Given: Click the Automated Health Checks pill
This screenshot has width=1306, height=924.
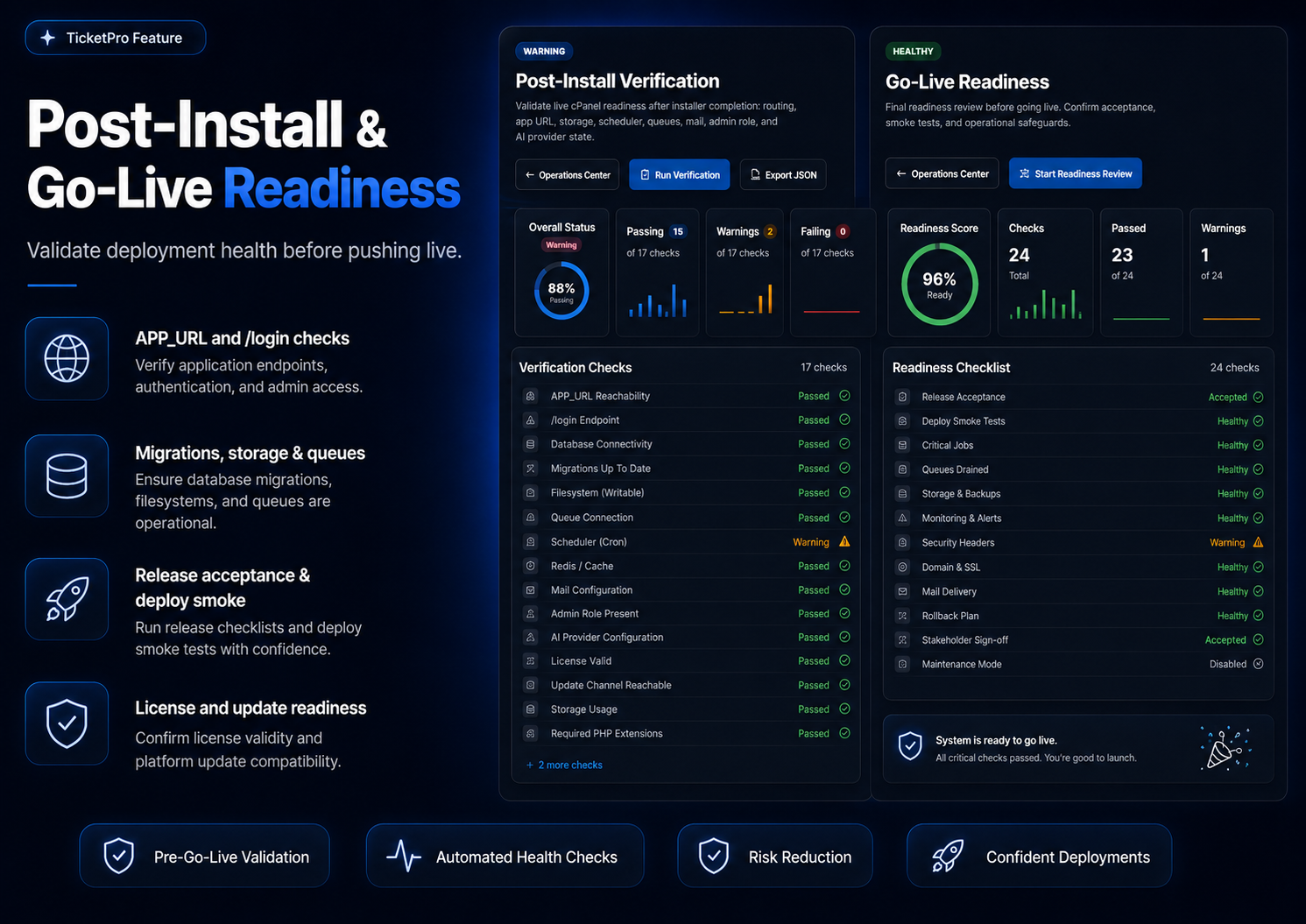Looking at the screenshot, I should click(x=505, y=856).
